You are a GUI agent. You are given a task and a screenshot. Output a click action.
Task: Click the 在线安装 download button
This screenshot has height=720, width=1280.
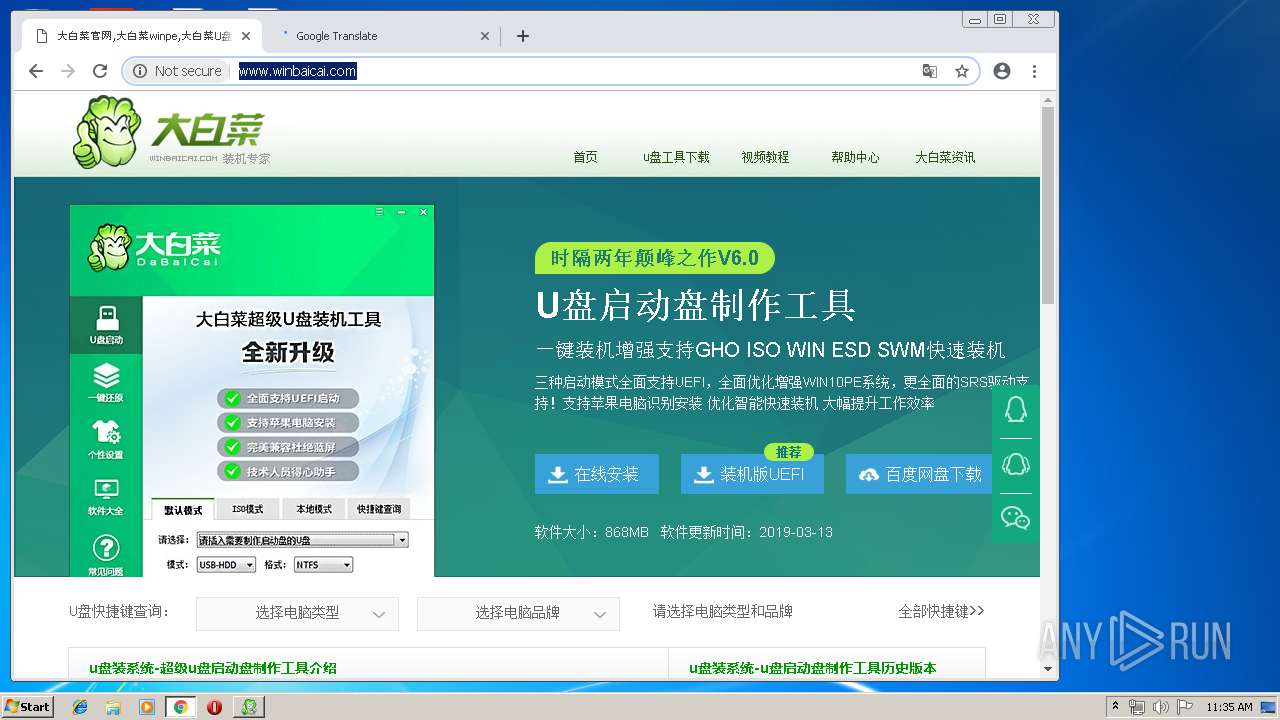[x=596, y=474]
